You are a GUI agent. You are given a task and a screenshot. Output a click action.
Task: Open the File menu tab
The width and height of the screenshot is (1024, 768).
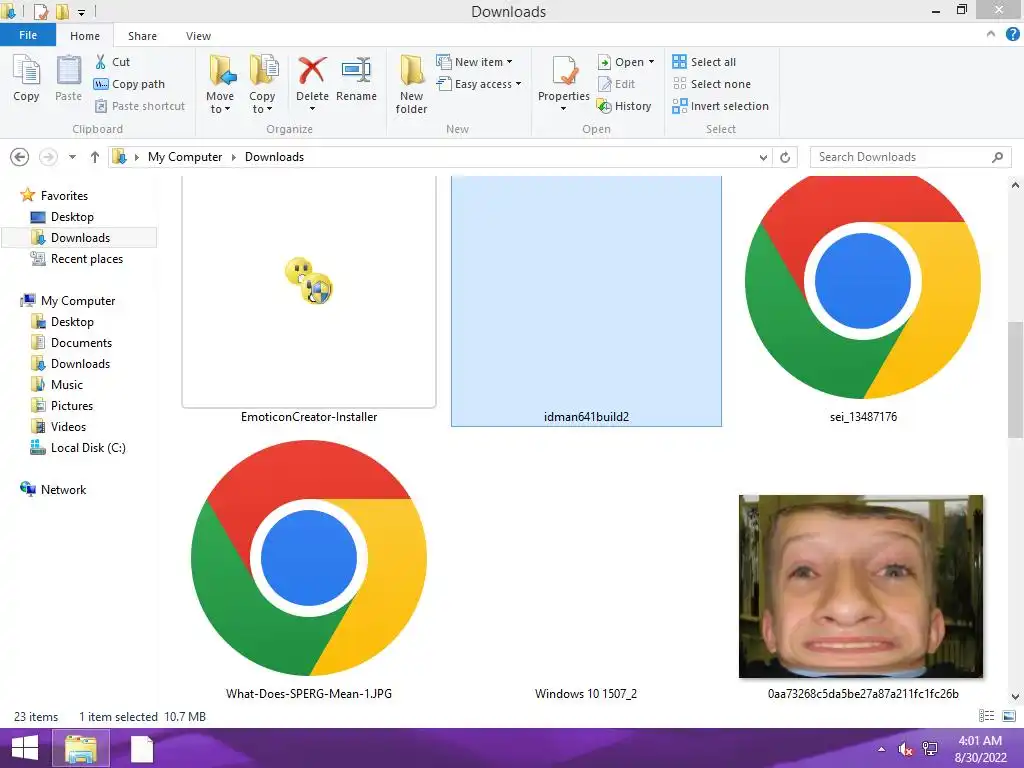tap(28, 35)
